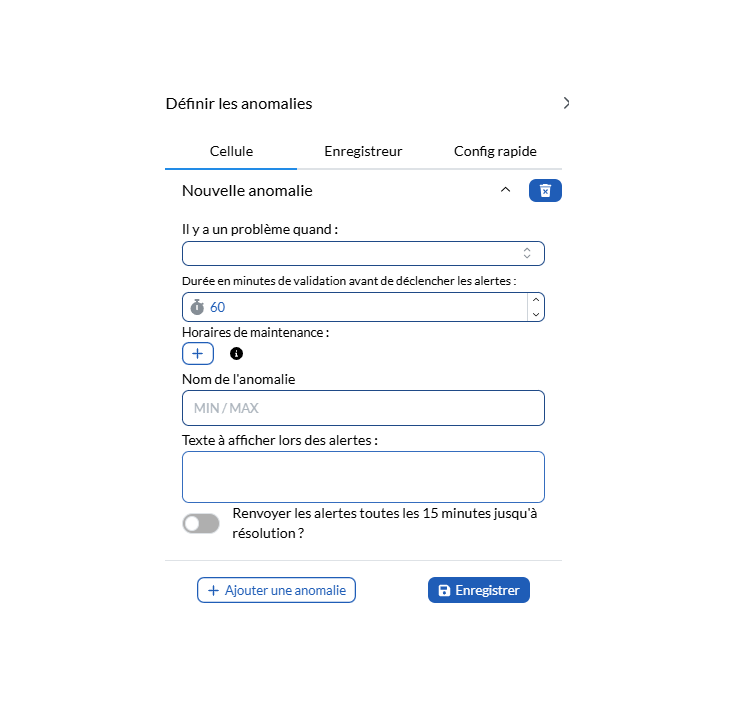Open the Enregistreur tab
Viewport: 746px width, 705px height.
click(x=363, y=152)
